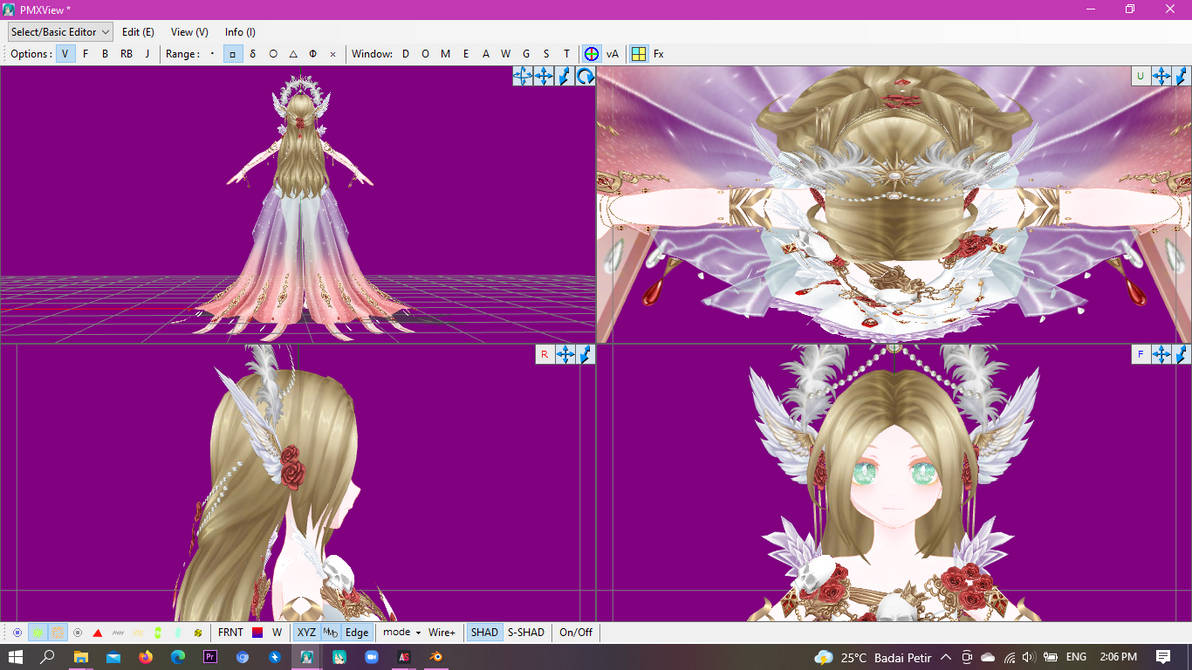Click the pan arrows icon in bottom-right viewport
This screenshot has width=1192, height=670.
[1161, 354]
